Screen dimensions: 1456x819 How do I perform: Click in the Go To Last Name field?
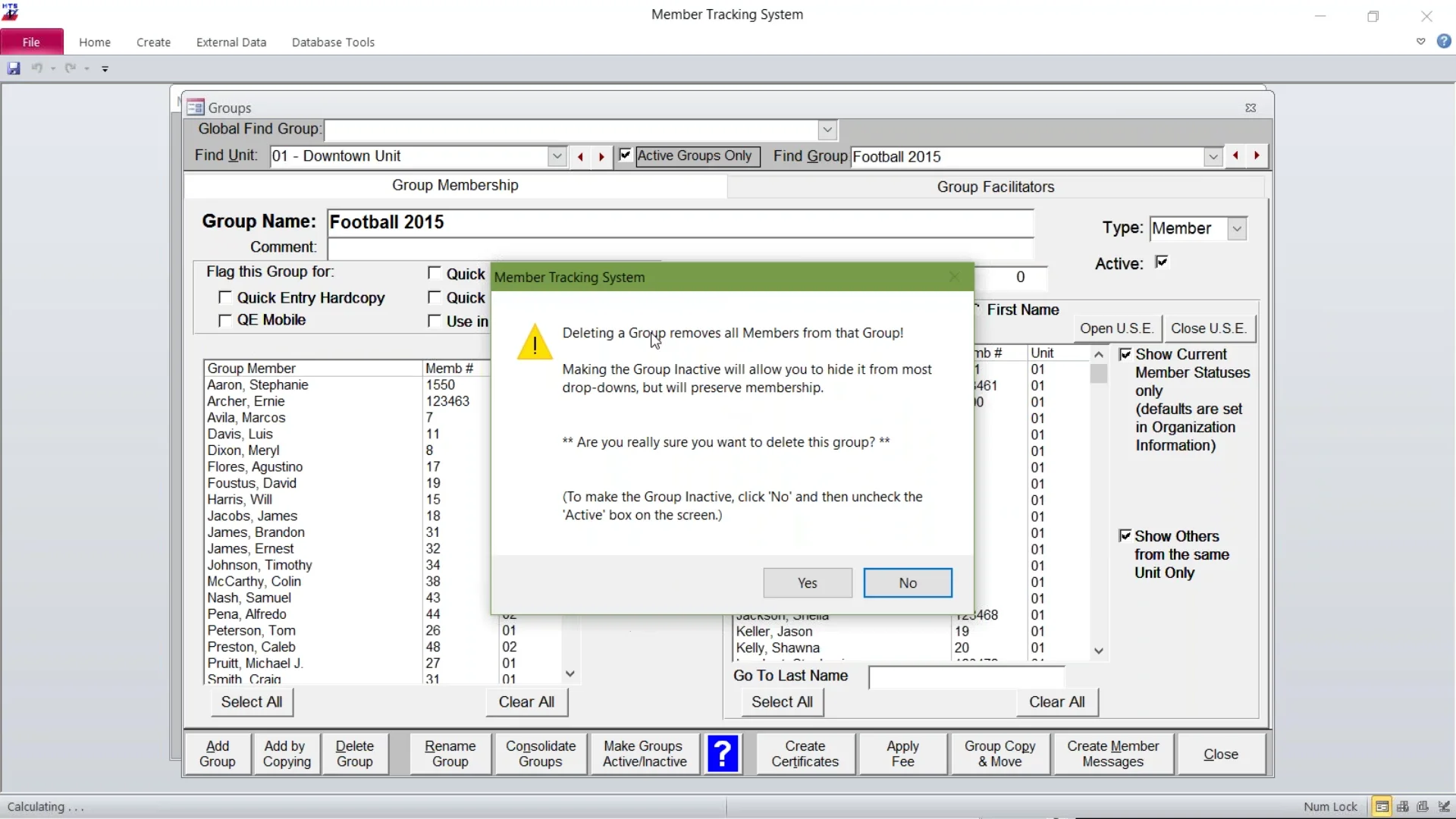966,676
